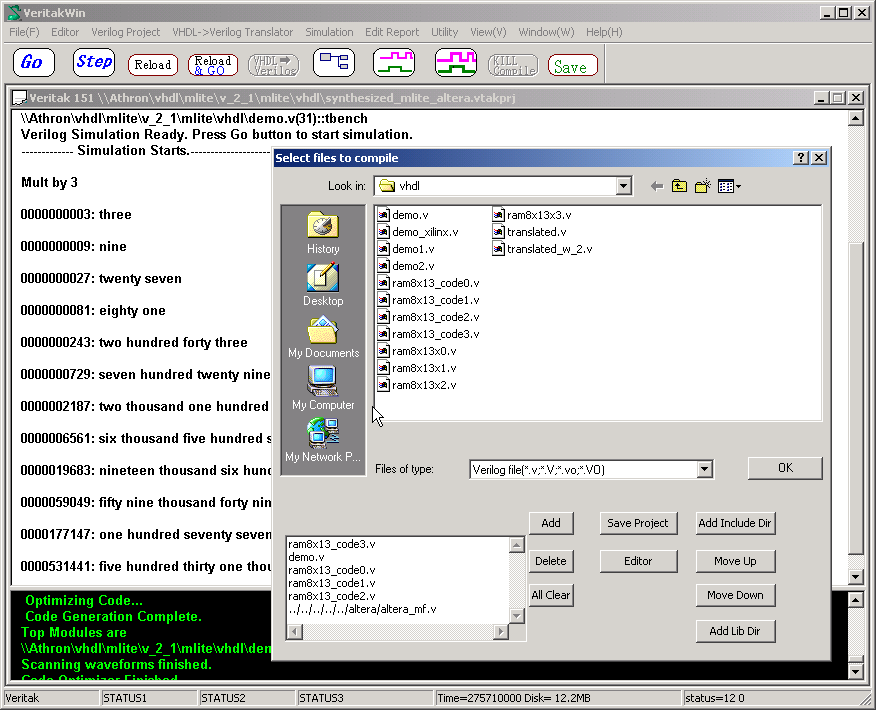
Task: Select the ram8x13x3.v file icon
Action: [498, 215]
